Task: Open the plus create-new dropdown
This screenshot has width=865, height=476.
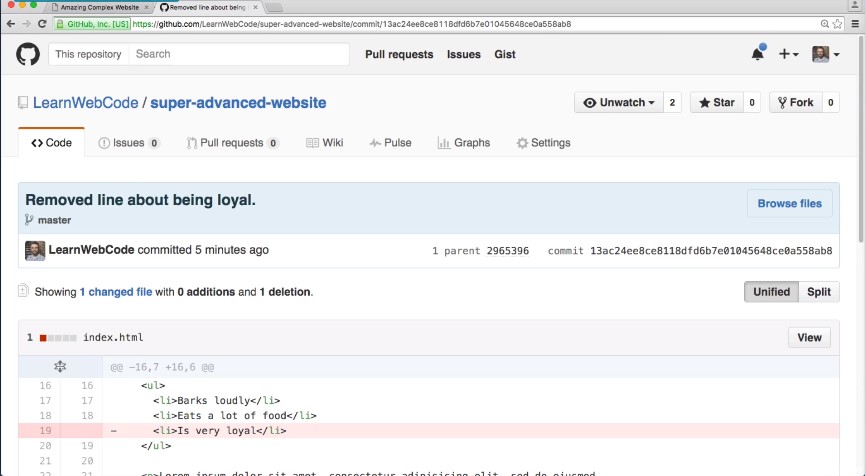Action: pos(789,54)
